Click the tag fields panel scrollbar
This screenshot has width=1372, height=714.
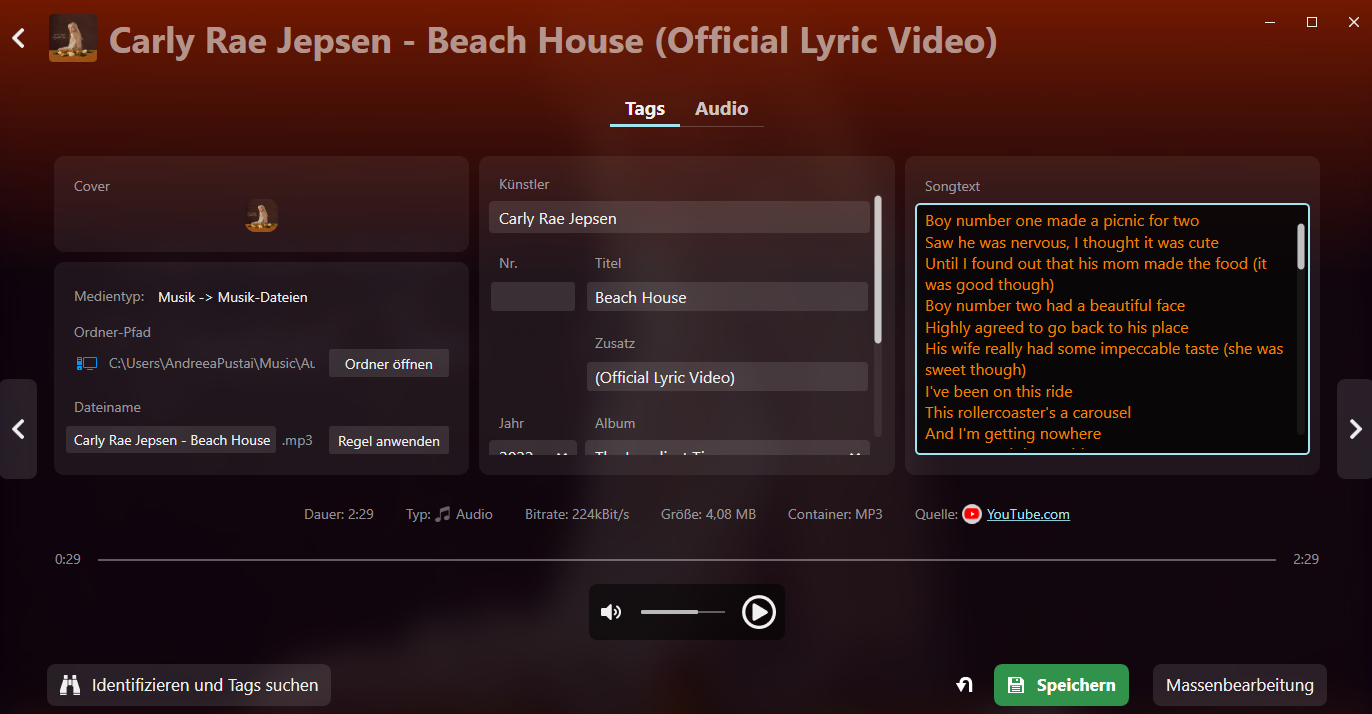pos(878,270)
